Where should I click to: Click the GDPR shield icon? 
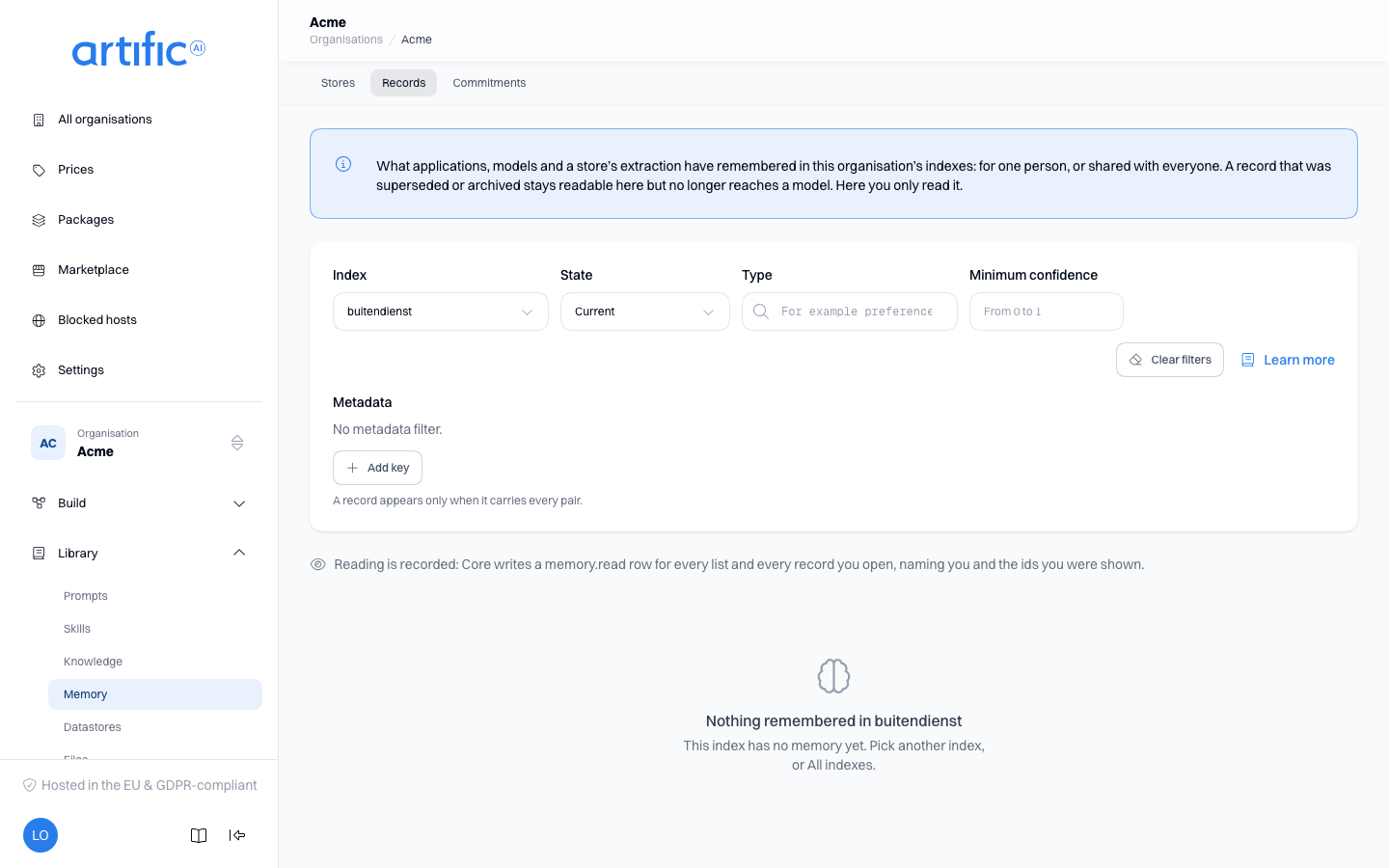30,785
